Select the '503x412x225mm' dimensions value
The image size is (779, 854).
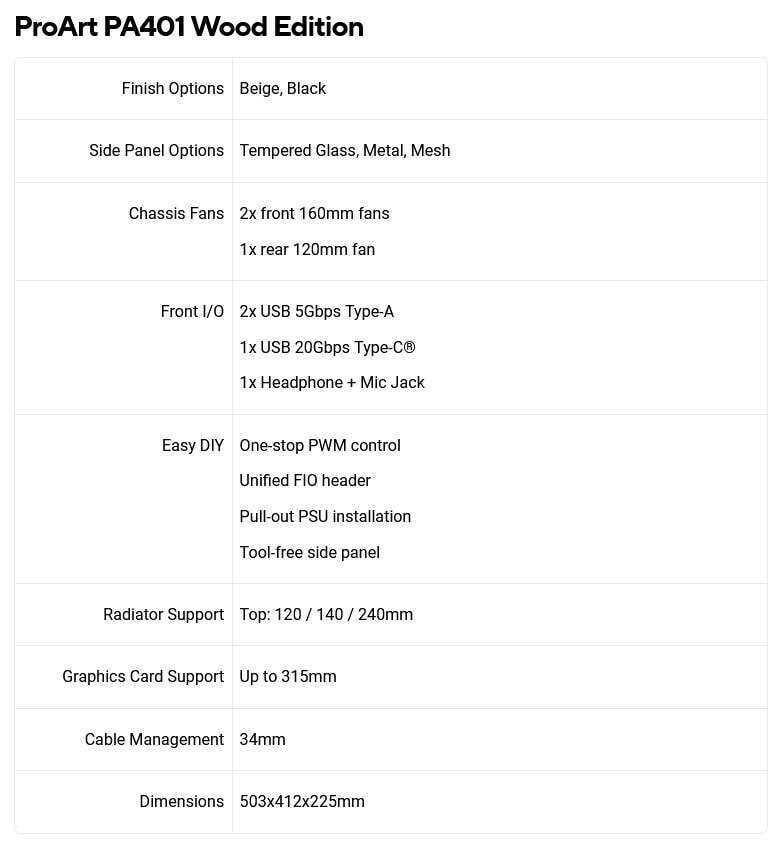[x=302, y=802]
